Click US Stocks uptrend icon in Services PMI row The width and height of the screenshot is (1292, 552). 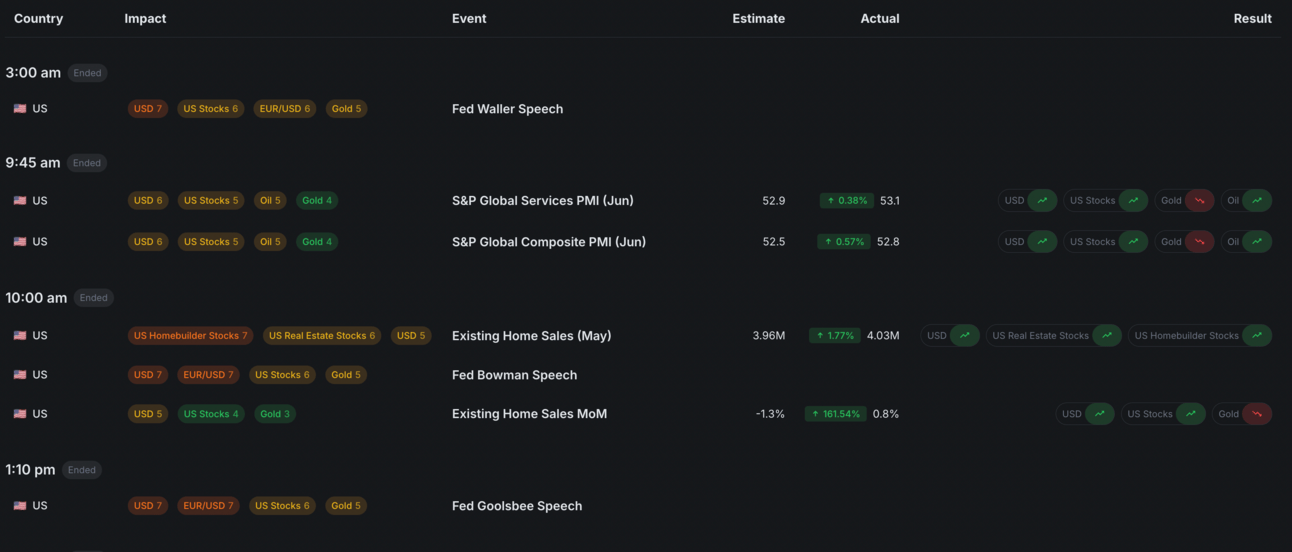1133,201
